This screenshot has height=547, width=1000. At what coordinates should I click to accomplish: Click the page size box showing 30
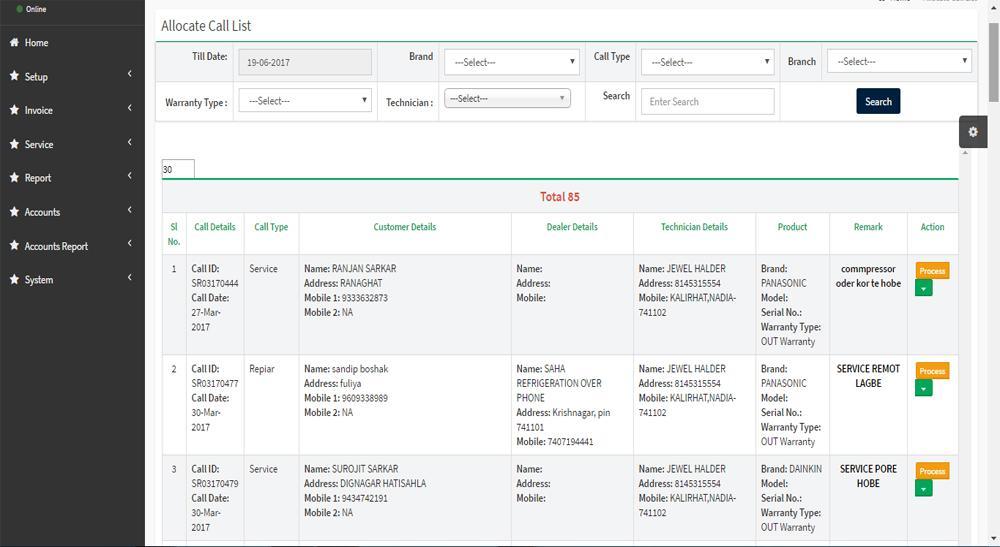coord(178,170)
